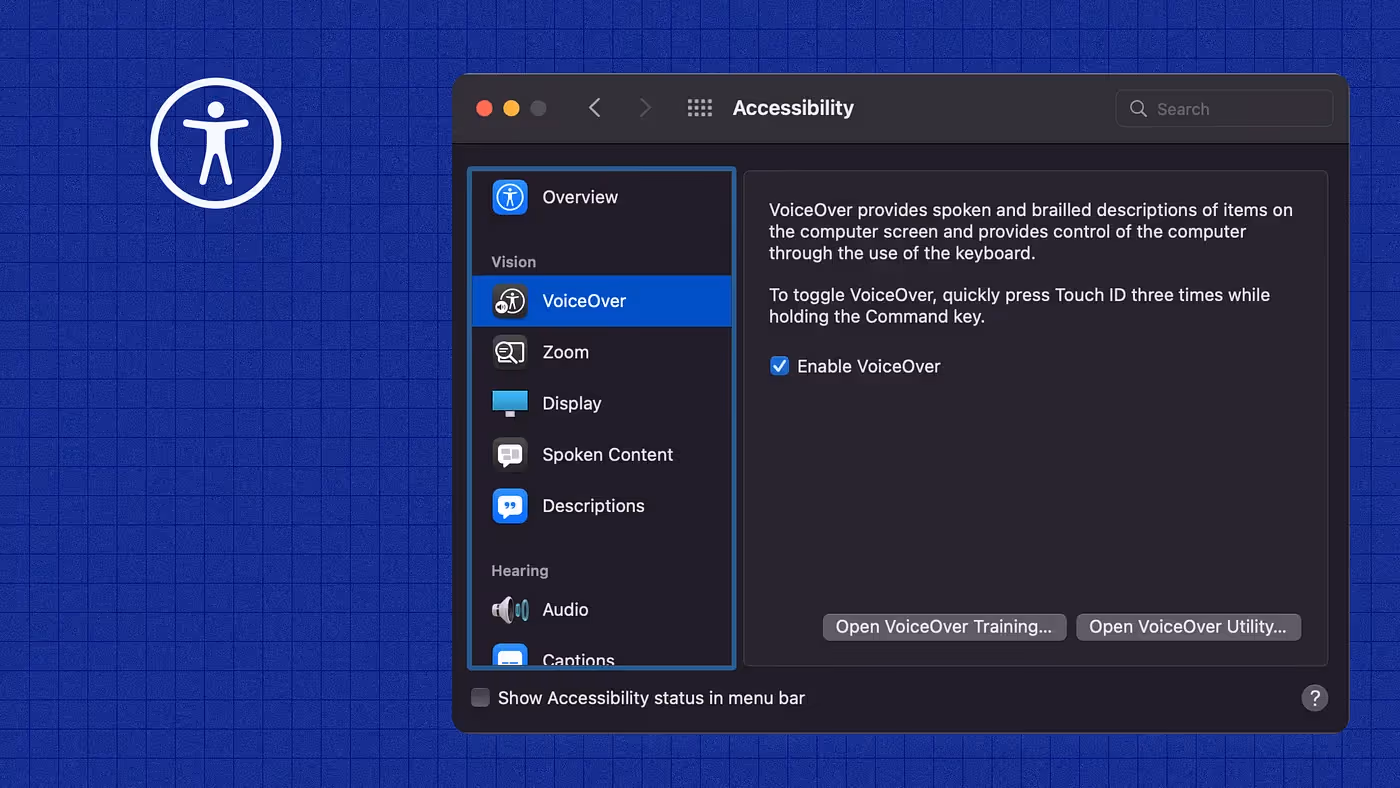Click the Spoken Content speech bubble icon
This screenshot has height=788, width=1400.
[x=510, y=454]
